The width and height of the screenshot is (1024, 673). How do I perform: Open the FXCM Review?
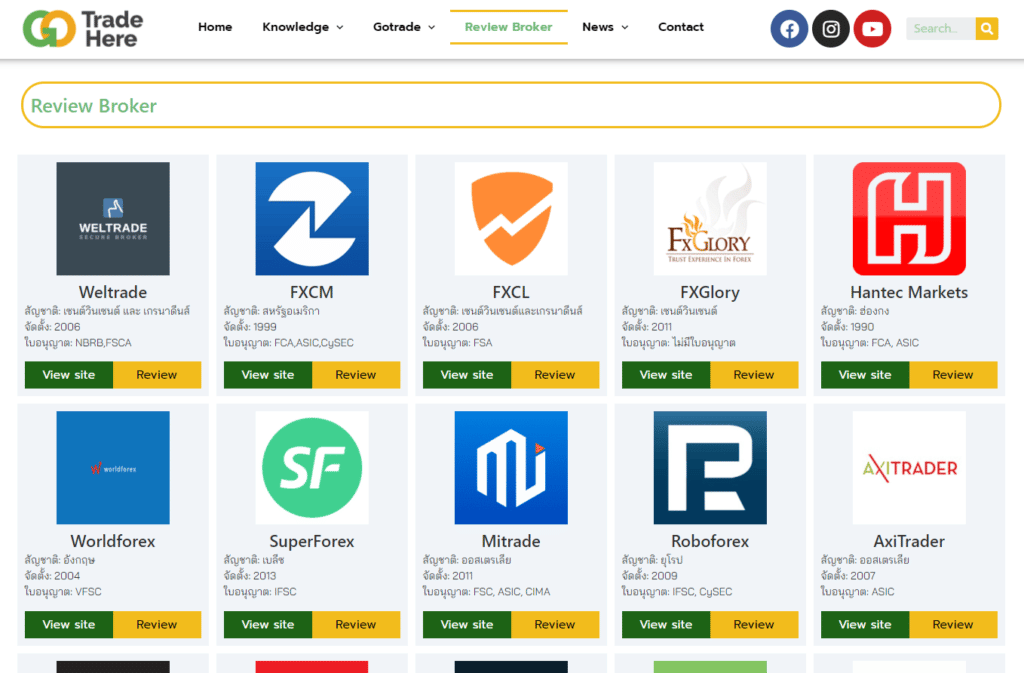point(356,375)
